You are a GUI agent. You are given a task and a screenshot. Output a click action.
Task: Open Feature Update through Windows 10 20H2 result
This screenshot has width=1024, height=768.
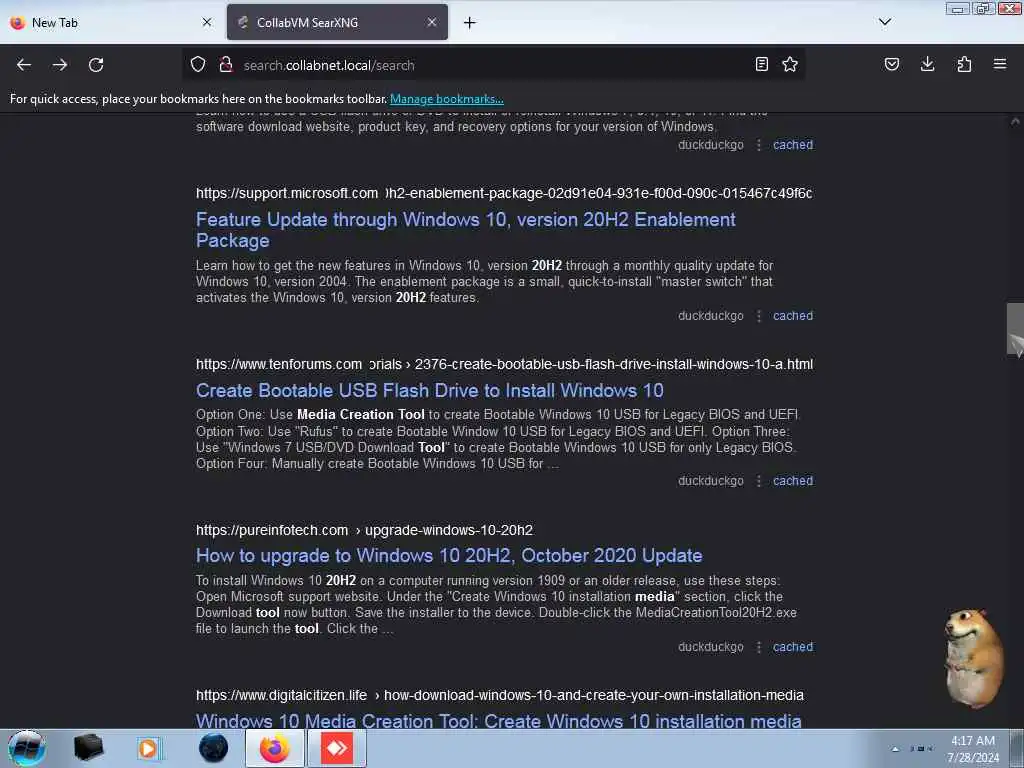click(x=466, y=230)
